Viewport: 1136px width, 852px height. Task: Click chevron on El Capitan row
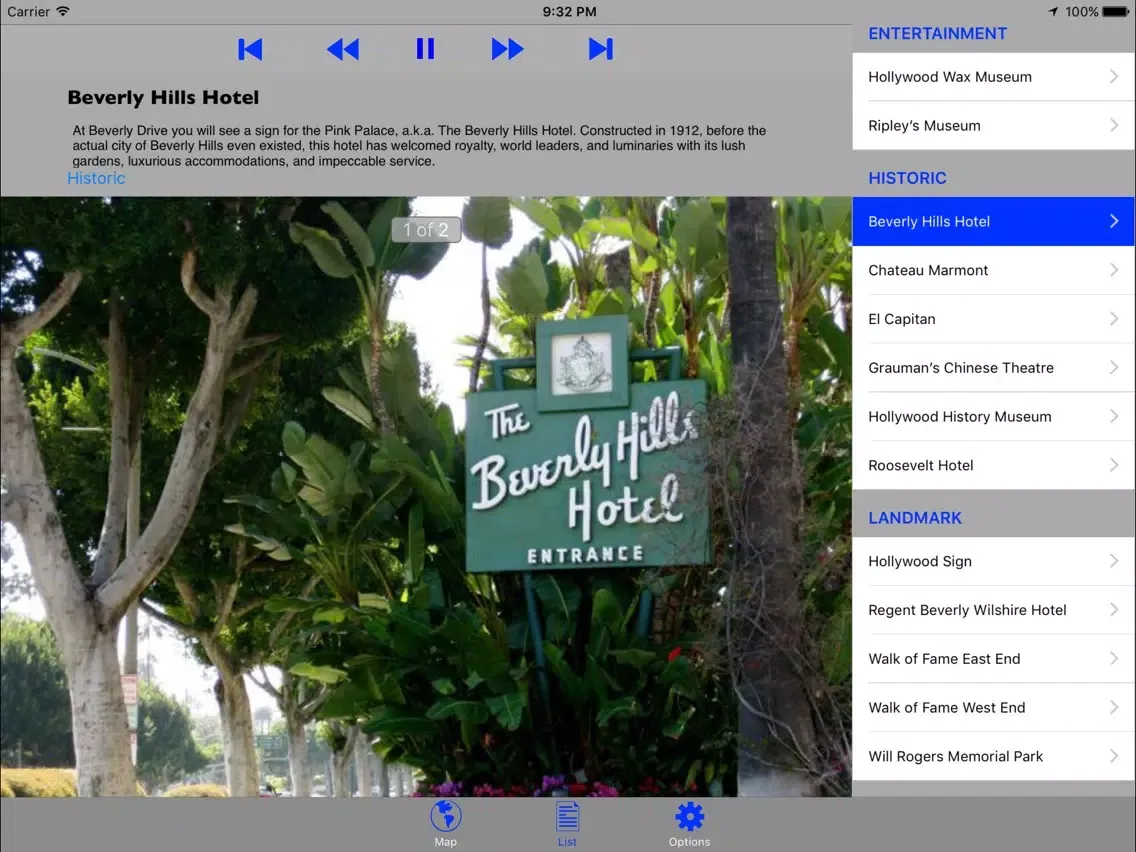click(x=1114, y=319)
